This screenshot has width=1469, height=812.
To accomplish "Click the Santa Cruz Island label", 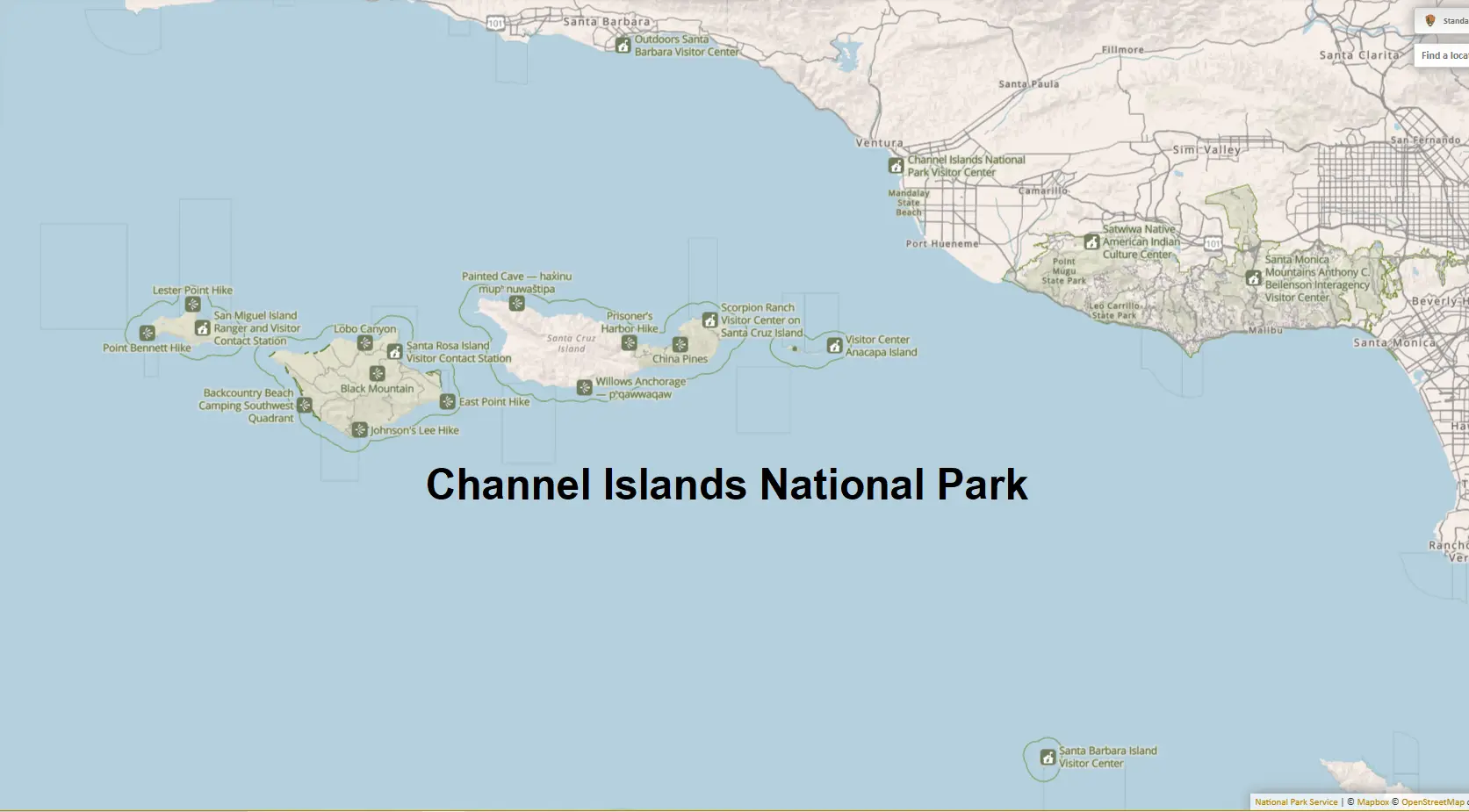I will click(x=572, y=343).
